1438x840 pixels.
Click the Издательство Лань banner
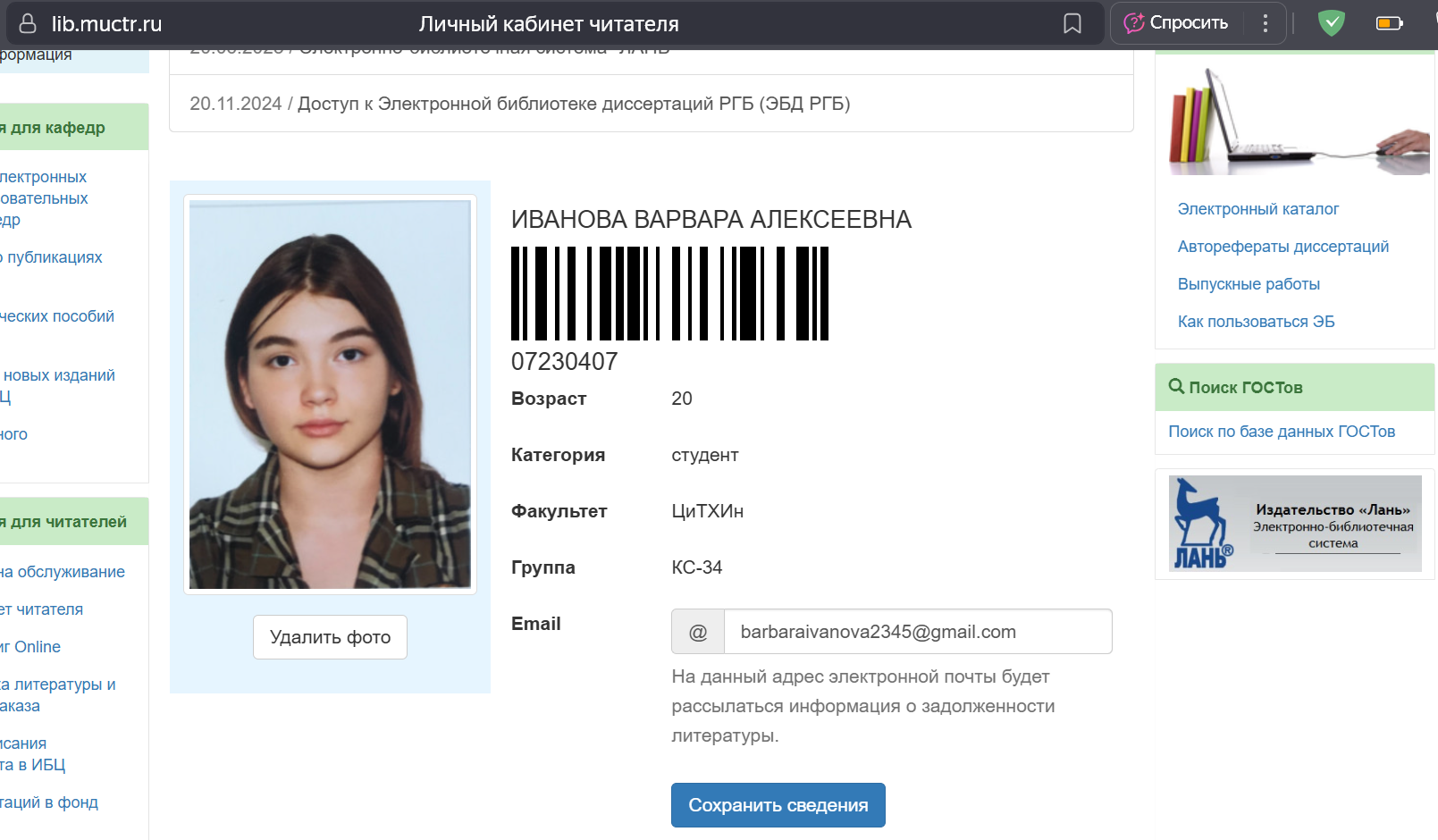1294,524
